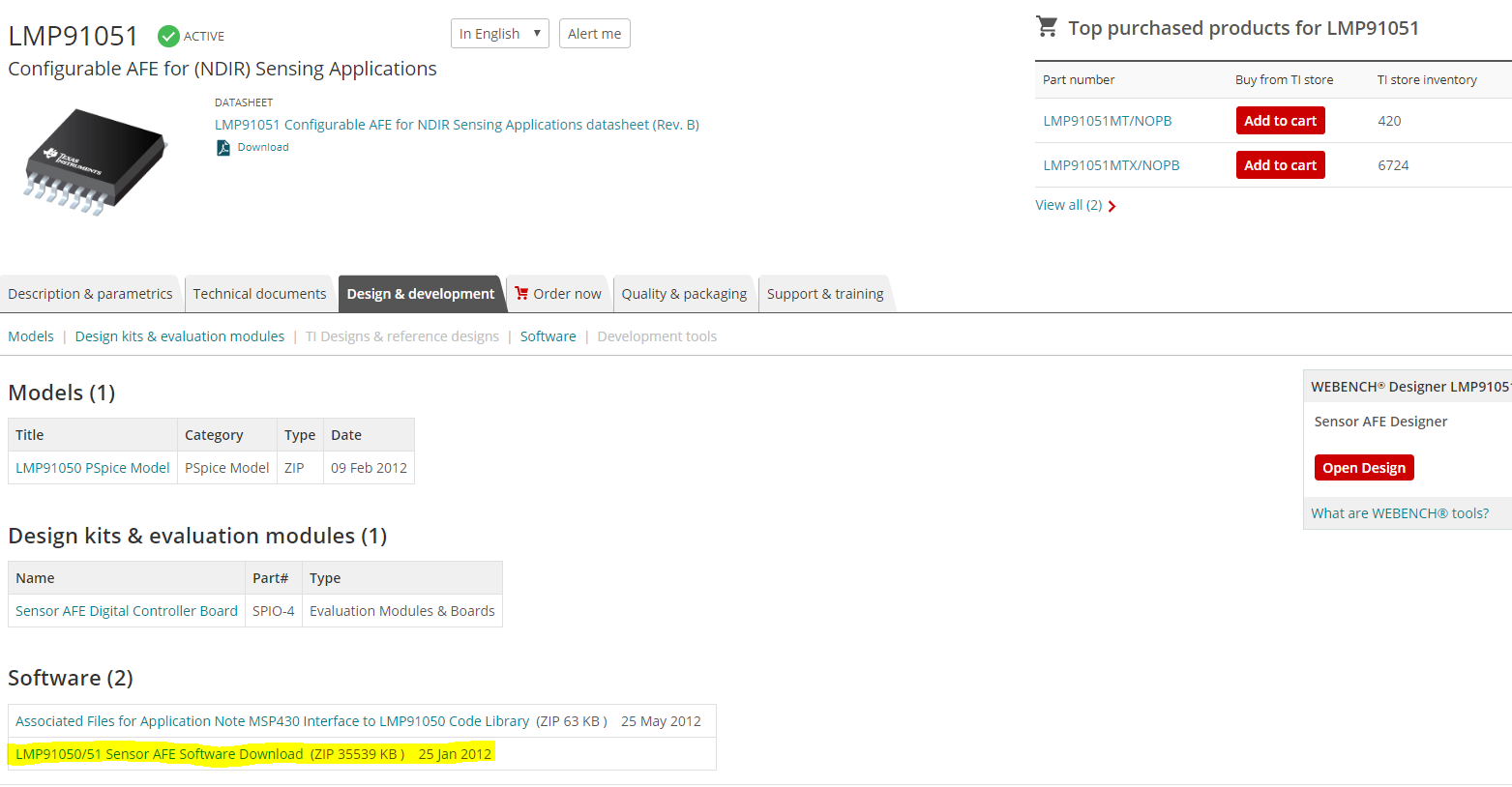Viewport: 1512px width, 787px height.
Task: Go to the Order now tab
Action: 559,294
